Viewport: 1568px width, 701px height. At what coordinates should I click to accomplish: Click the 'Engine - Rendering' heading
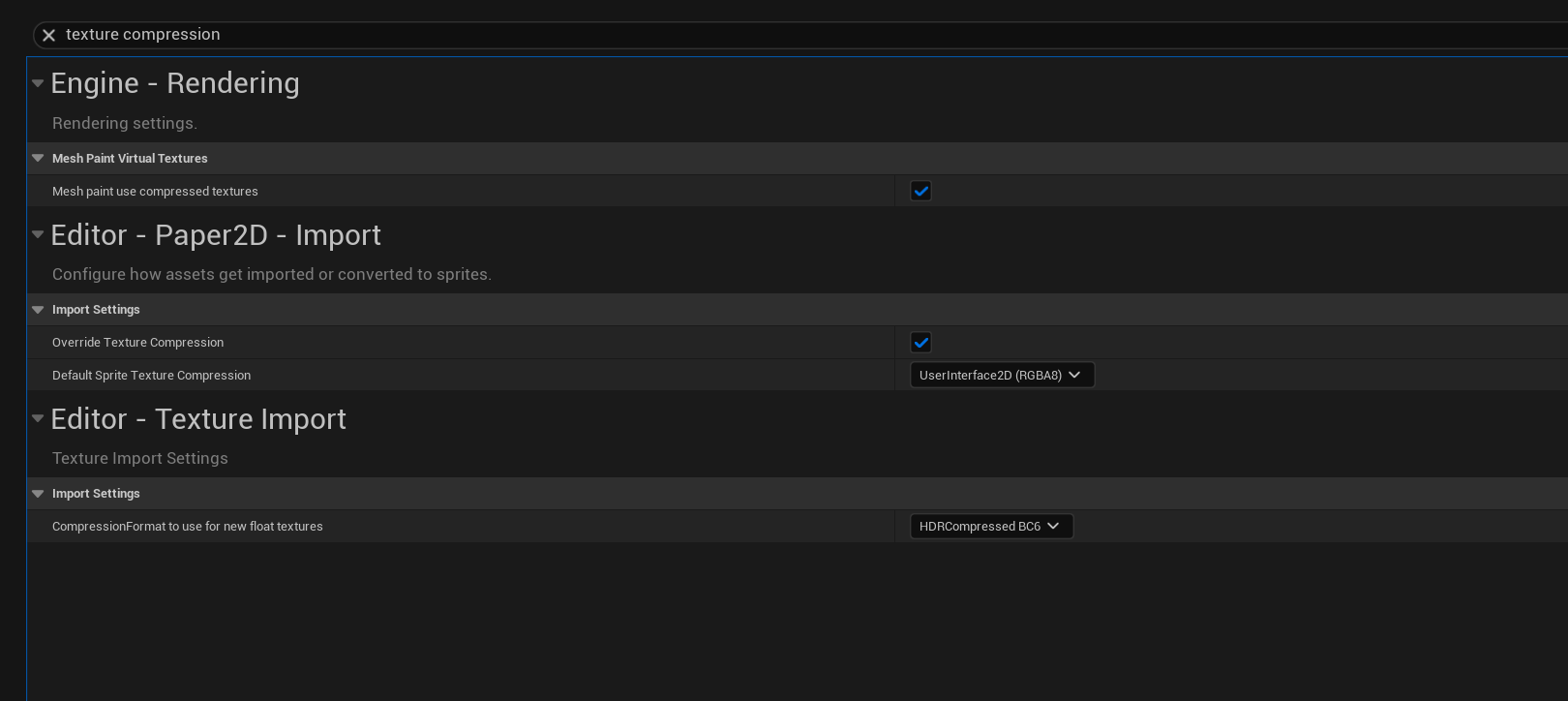click(175, 83)
